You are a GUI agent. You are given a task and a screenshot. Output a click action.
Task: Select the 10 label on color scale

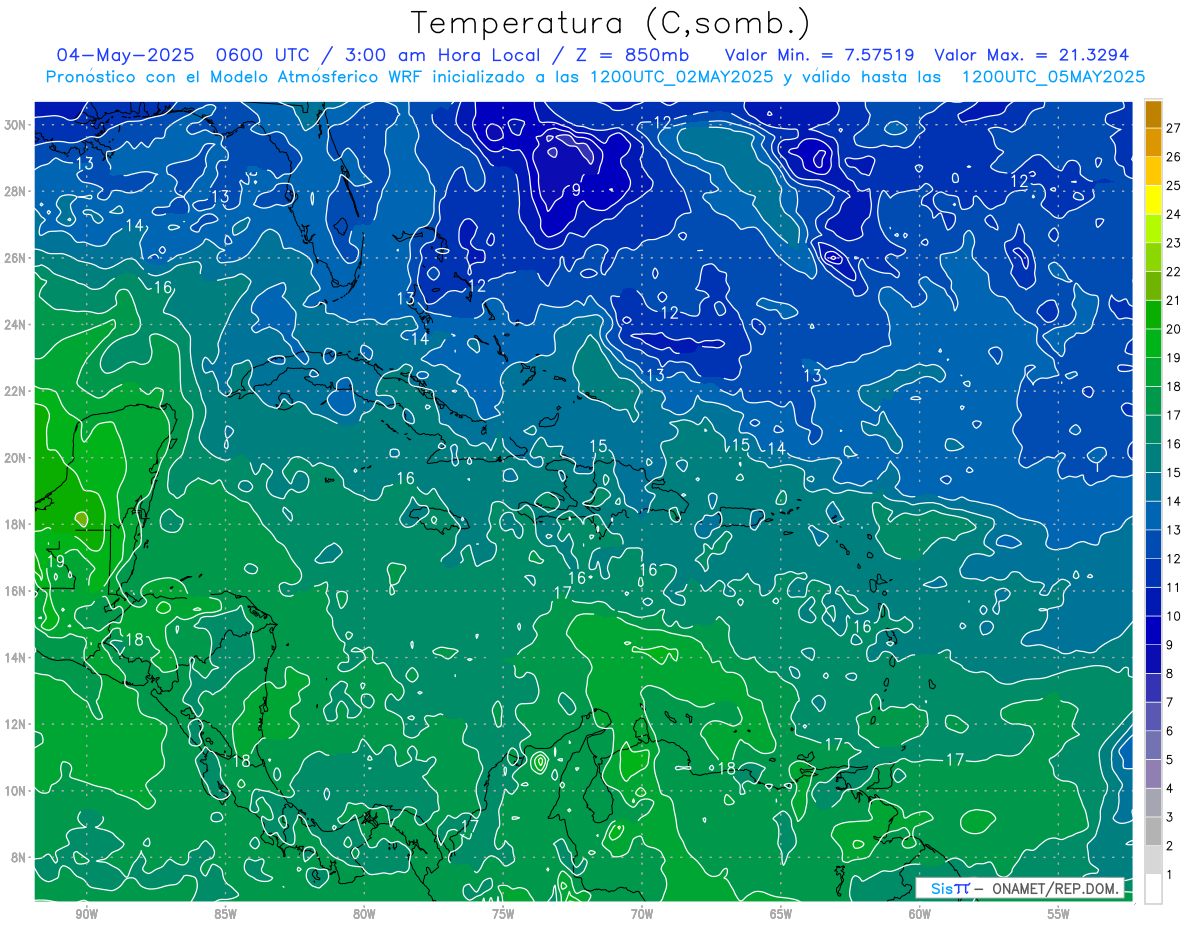click(1174, 616)
